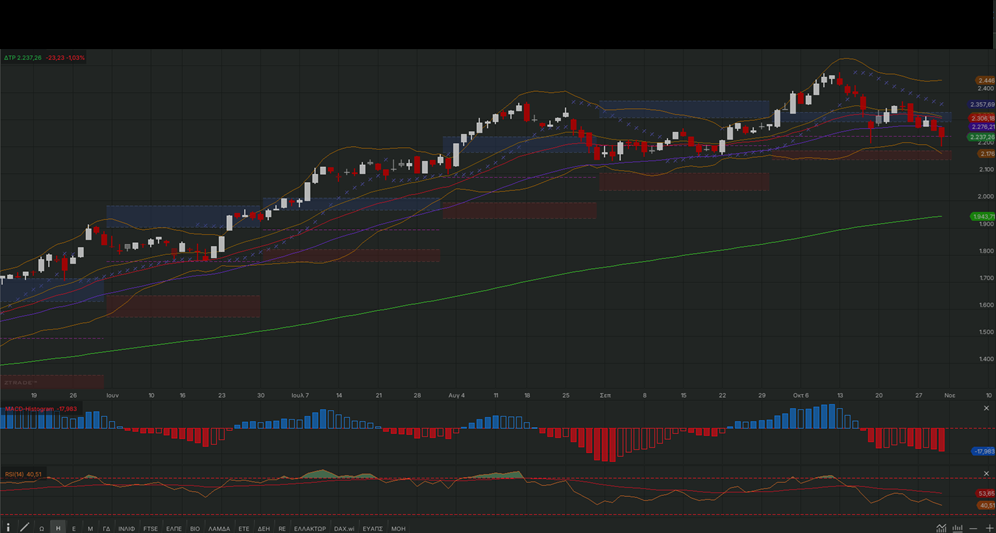Select the trend line drawing tool

tap(24, 527)
